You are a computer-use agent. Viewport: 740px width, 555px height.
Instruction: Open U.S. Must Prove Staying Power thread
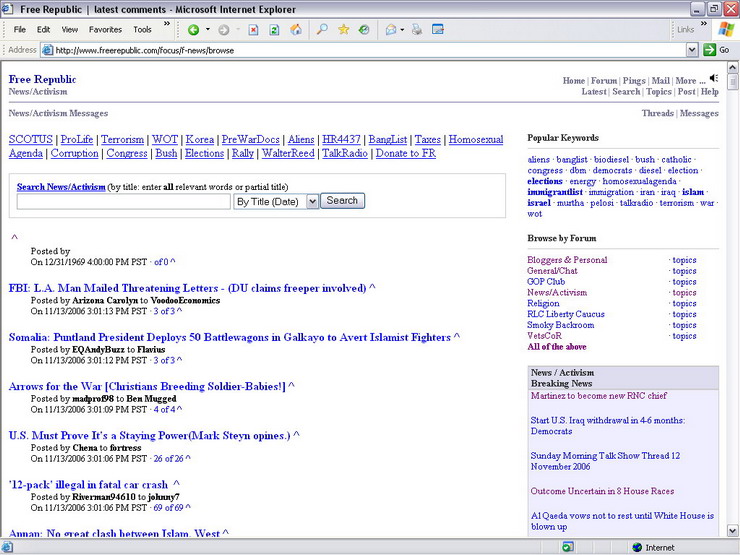coord(149,435)
